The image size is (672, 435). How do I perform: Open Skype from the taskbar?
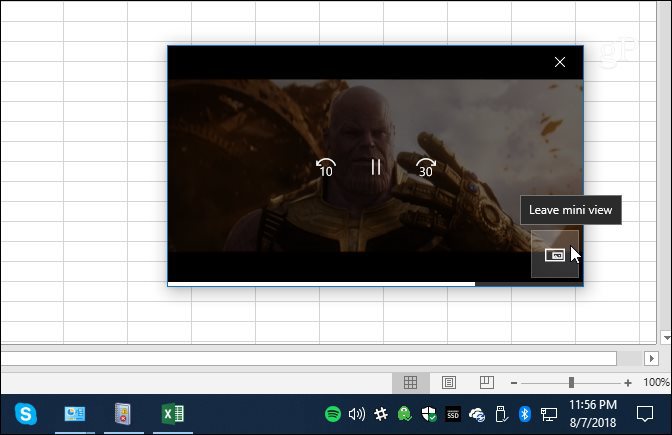tap(26, 414)
